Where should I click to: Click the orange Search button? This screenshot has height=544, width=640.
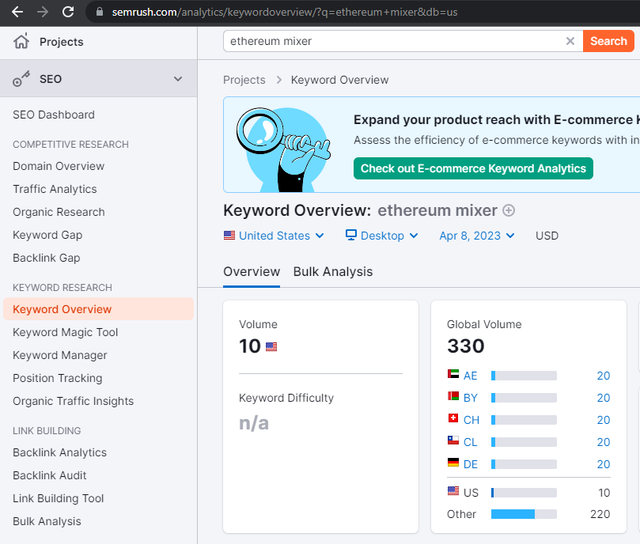click(x=608, y=41)
